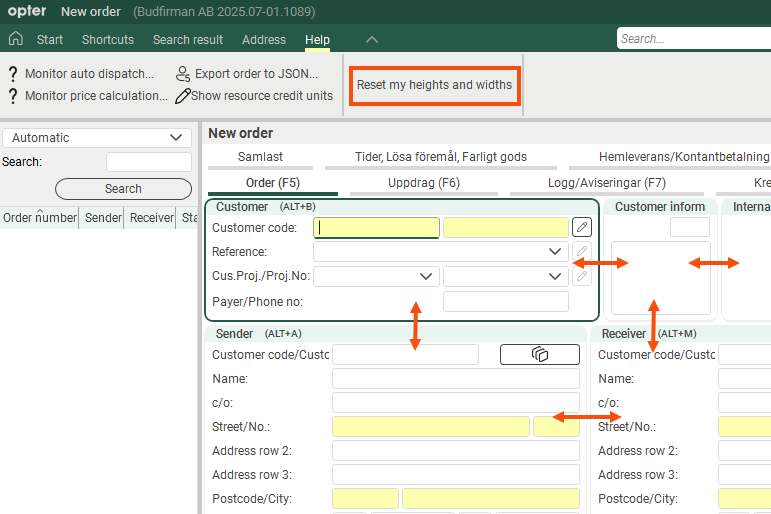Click the Customer code input field
771x514 pixels.
(x=377, y=227)
